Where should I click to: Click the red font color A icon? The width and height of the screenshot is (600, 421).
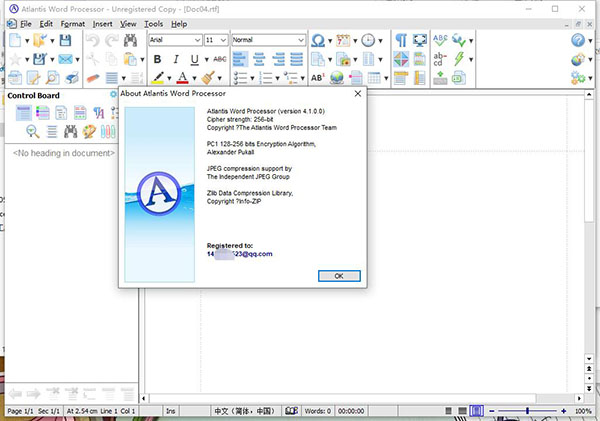tap(183, 78)
